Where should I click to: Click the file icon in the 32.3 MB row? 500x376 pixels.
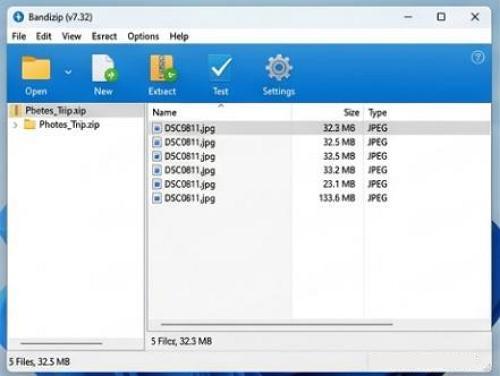[157, 128]
